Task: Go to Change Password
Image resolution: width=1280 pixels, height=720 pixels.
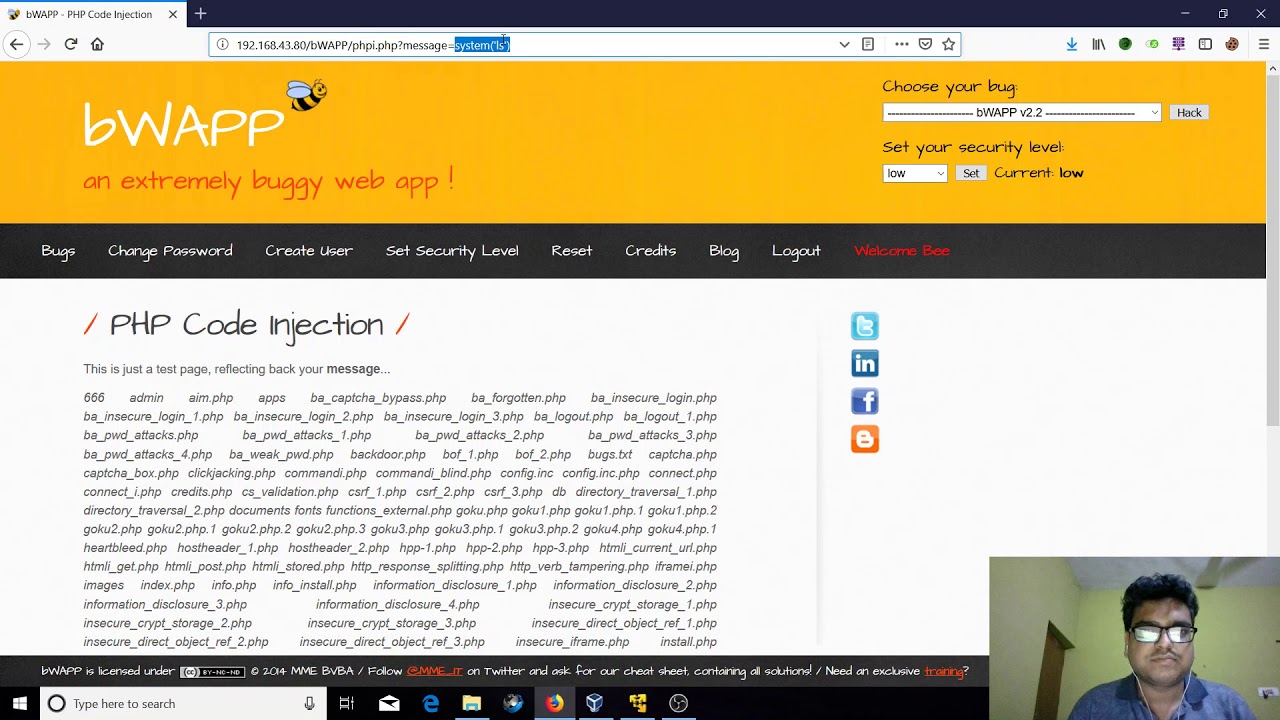Action: (170, 251)
